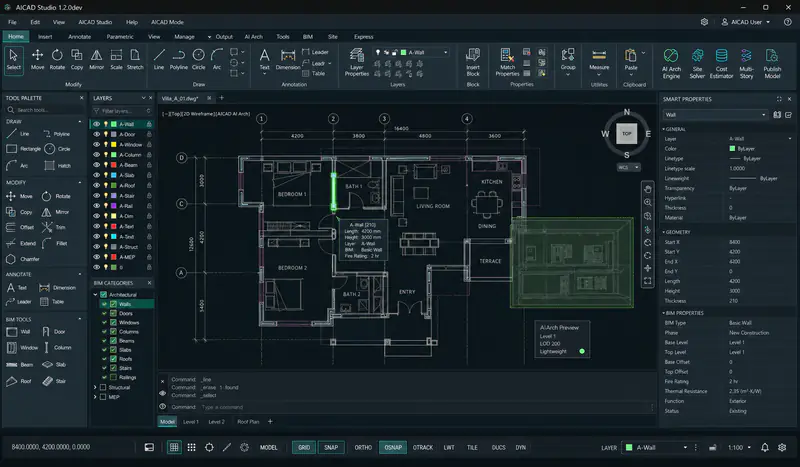Toggle GRID in status bar
Viewport: 800px width, 467px height.
304,448
